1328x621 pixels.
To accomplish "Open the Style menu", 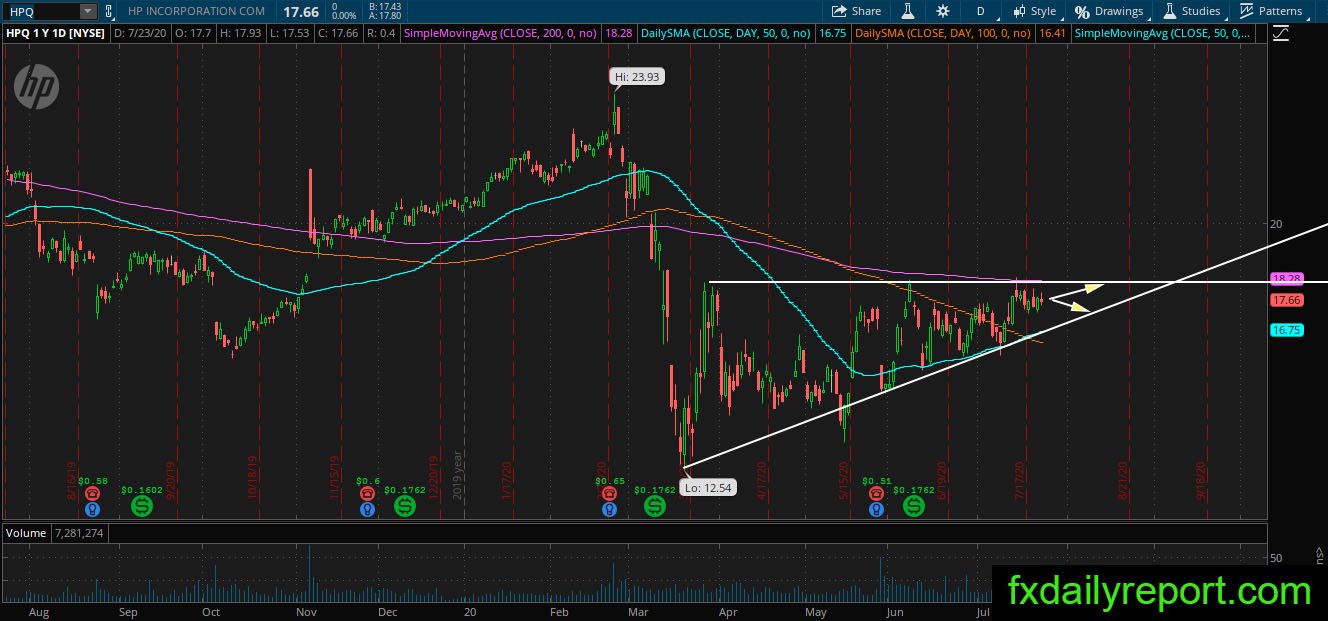I will pyautogui.click(x=1034, y=11).
